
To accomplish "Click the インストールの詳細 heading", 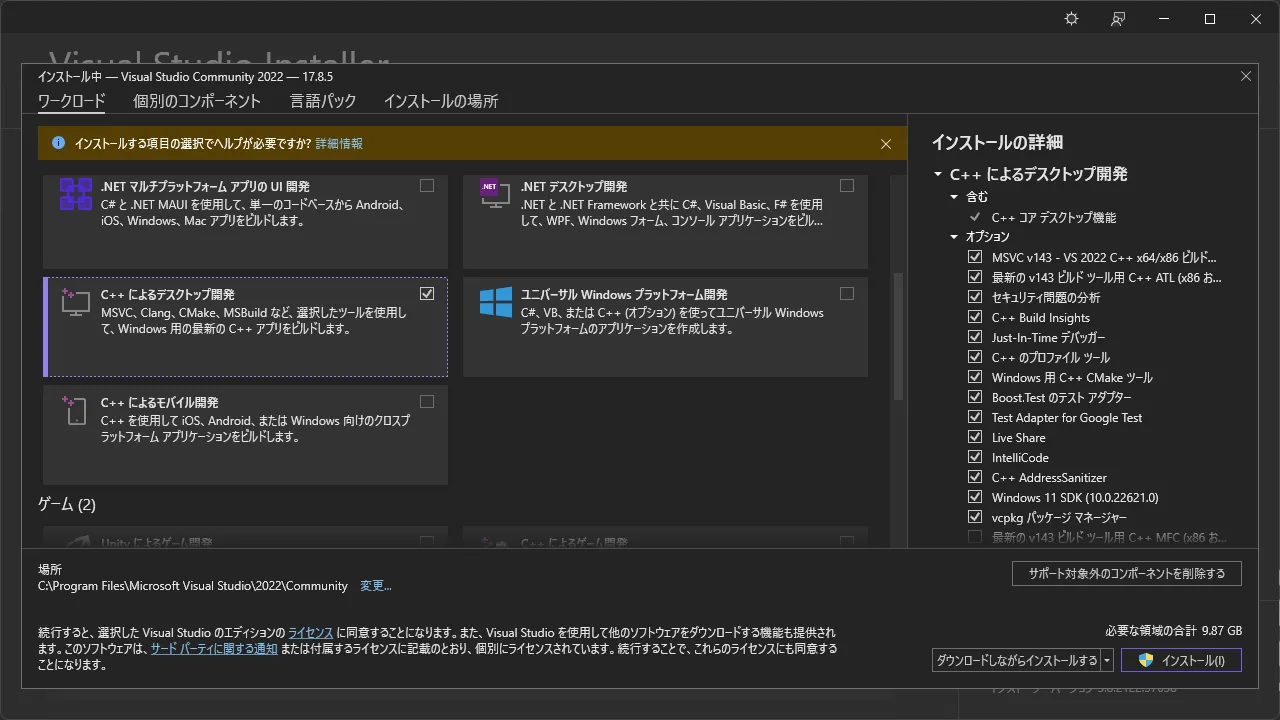I will (x=997, y=142).
